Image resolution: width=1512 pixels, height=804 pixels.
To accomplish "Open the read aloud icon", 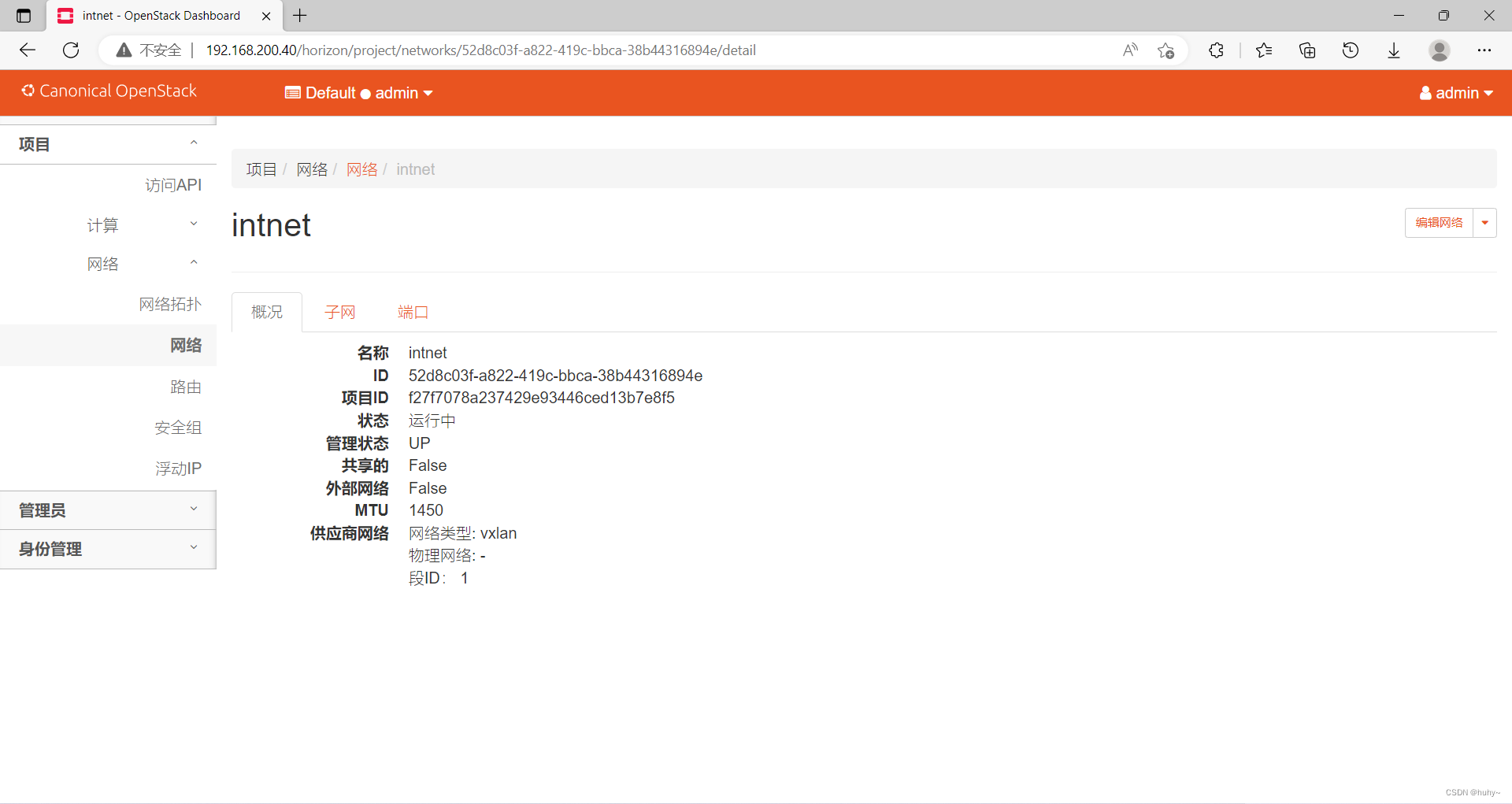I will pos(1130,50).
